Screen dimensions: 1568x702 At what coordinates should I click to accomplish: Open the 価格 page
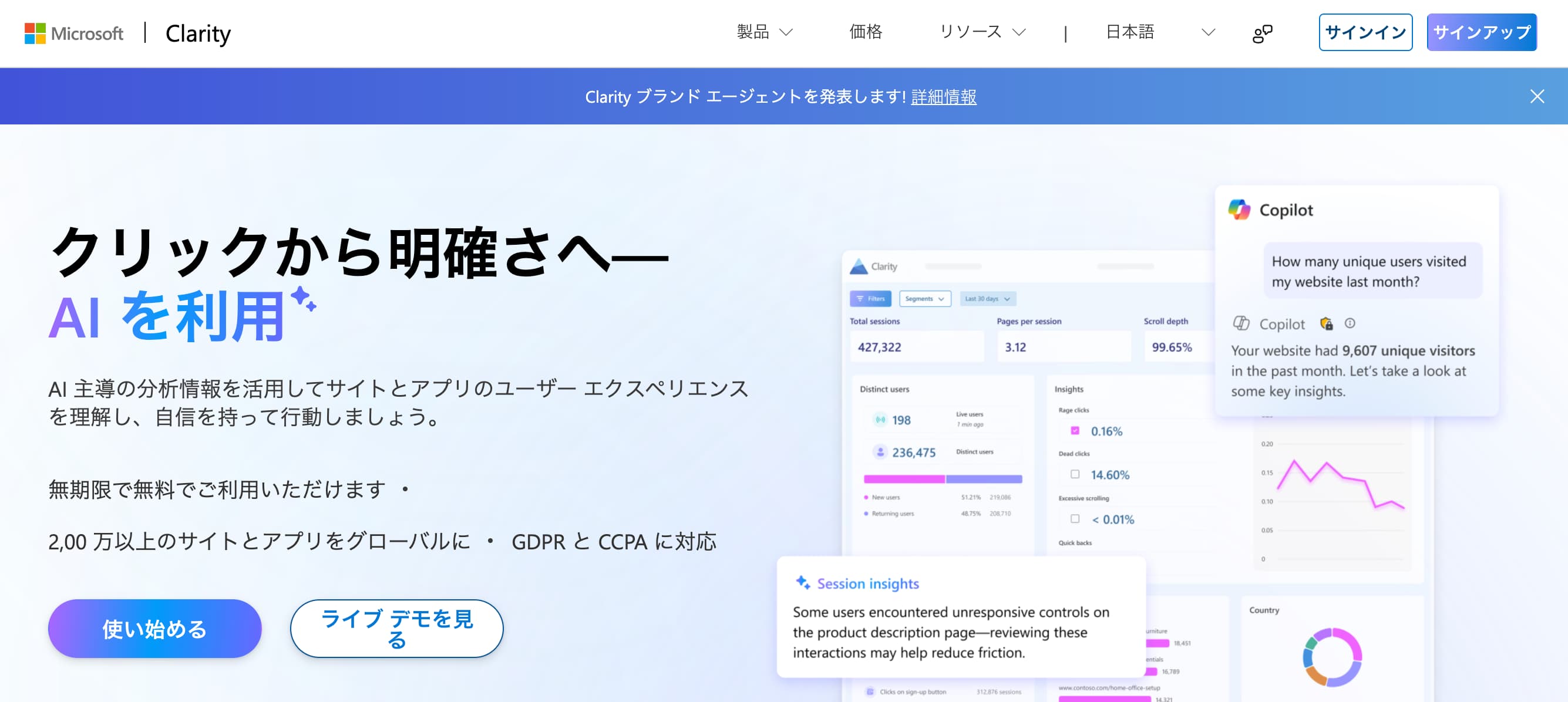pos(866,32)
